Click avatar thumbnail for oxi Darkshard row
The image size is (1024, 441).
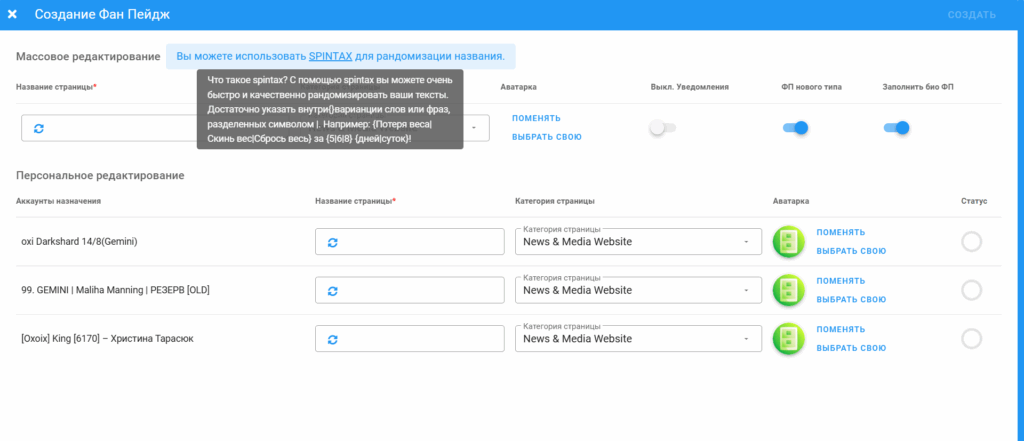tap(788, 242)
